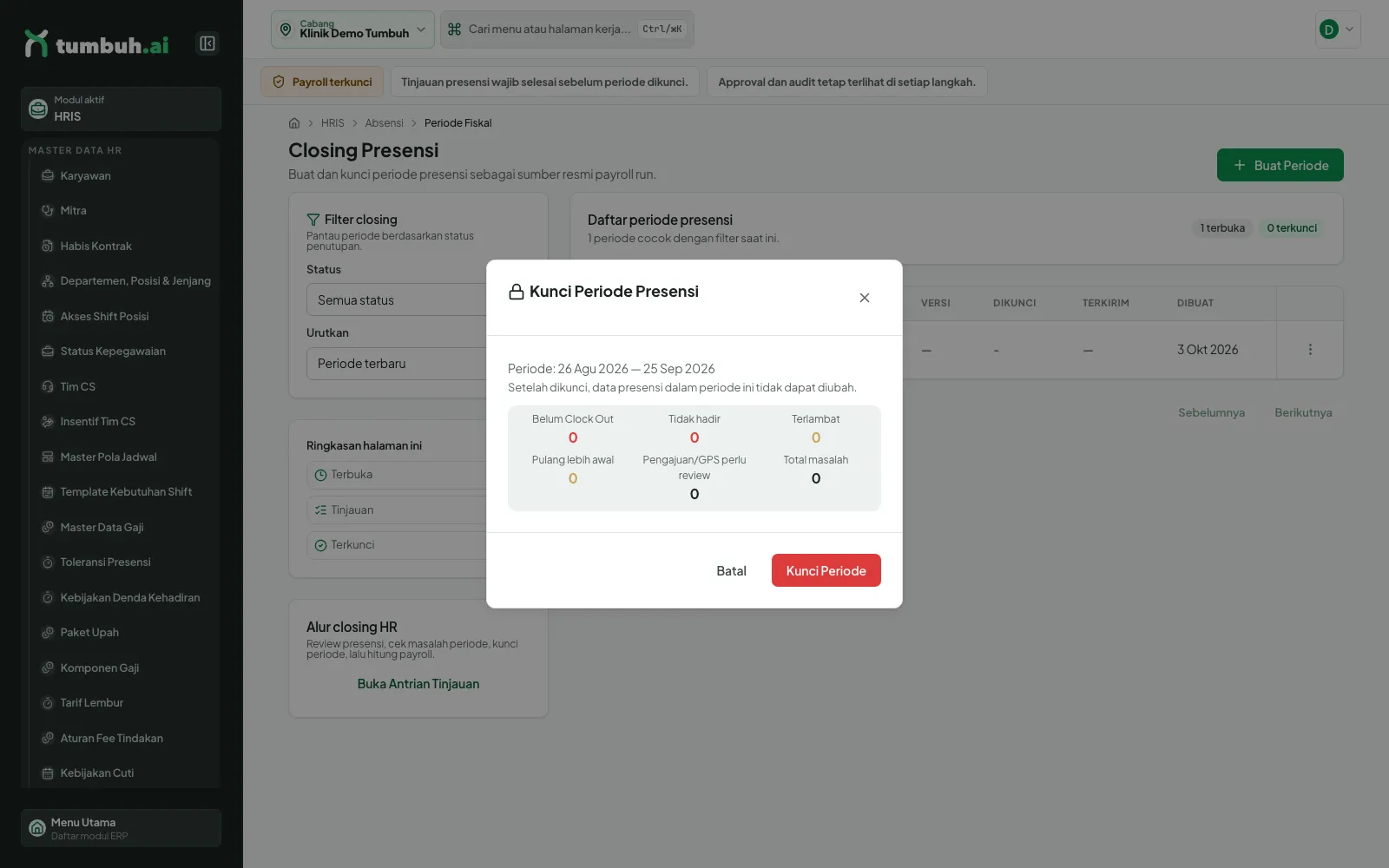Click the Kebijakan Cuti calendar icon
This screenshot has height=868, width=1389.
48,773
